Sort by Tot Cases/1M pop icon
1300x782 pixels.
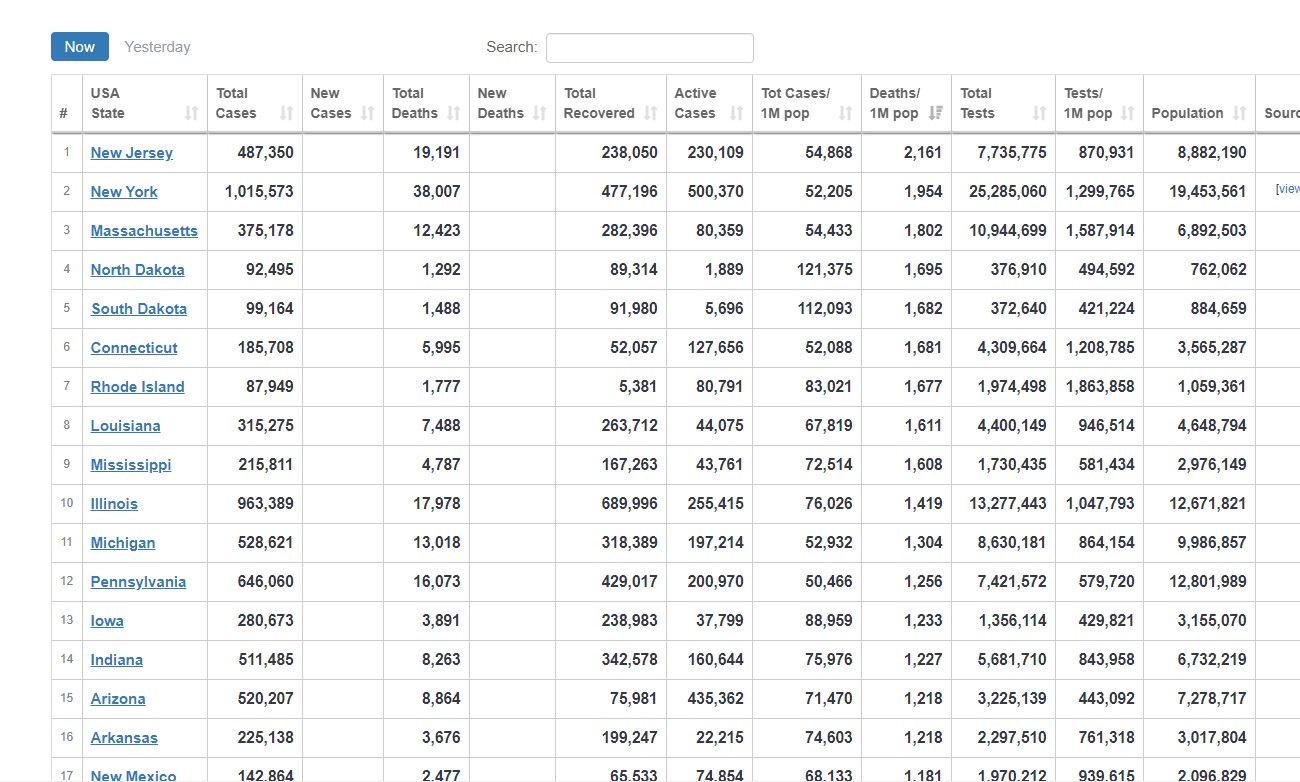point(845,114)
